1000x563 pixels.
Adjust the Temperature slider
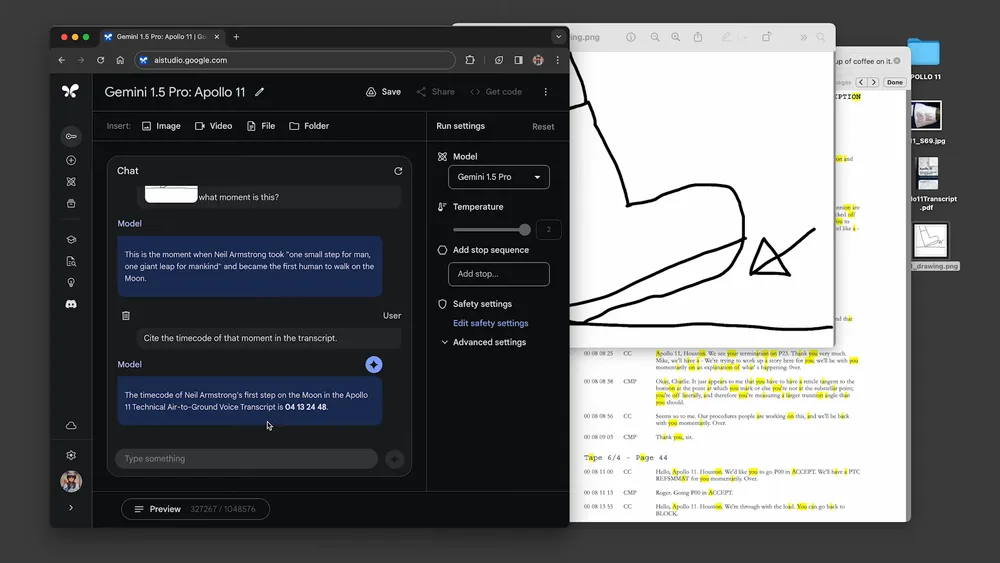492,230
